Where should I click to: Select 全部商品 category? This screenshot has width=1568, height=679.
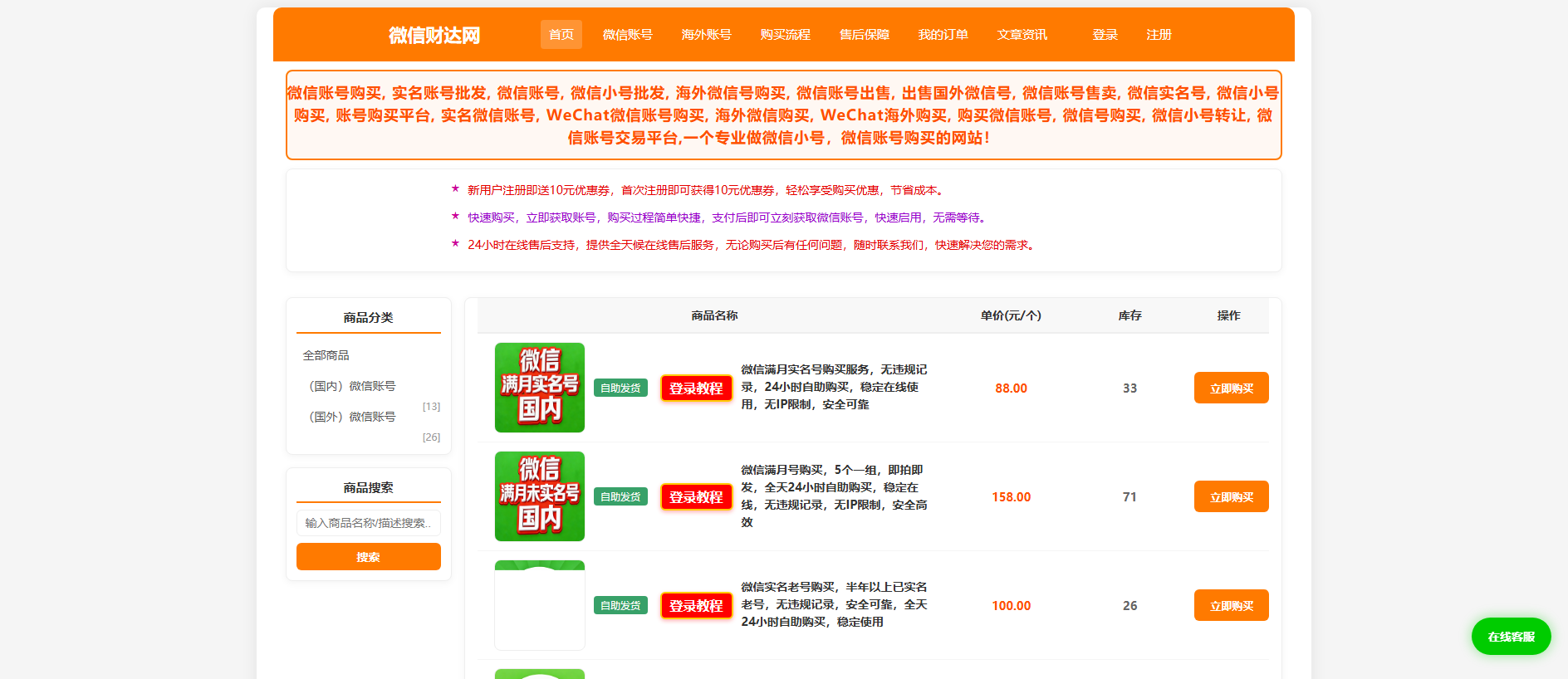[x=326, y=355]
